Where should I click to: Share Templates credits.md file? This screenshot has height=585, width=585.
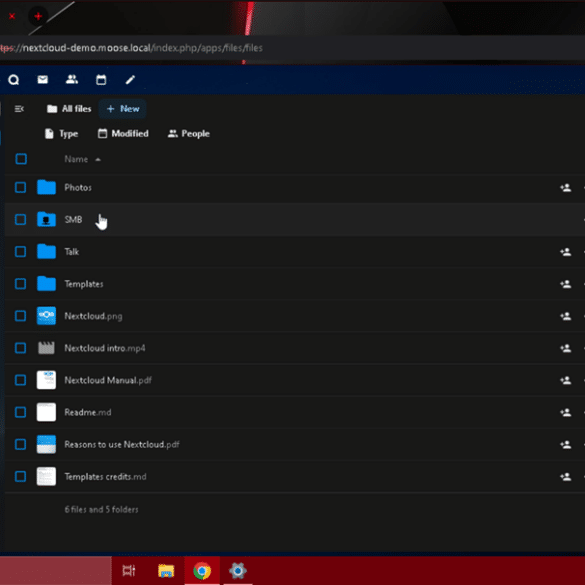pos(566,476)
